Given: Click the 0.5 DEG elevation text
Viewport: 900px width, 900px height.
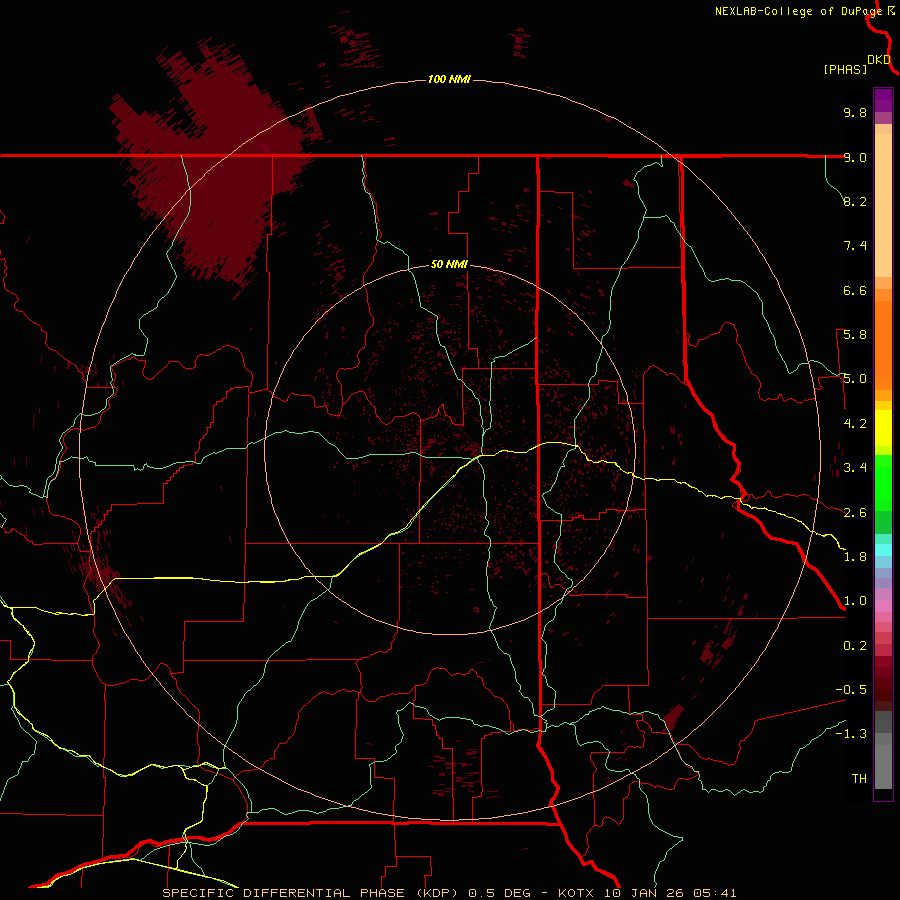Looking at the screenshot, I should click(x=508, y=893).
